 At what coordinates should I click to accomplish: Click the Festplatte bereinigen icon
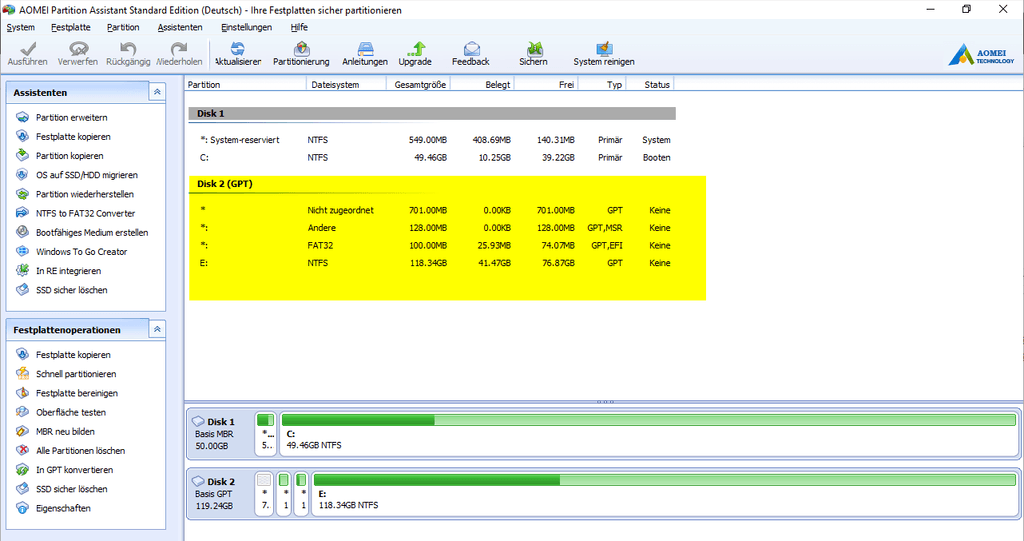22,393
